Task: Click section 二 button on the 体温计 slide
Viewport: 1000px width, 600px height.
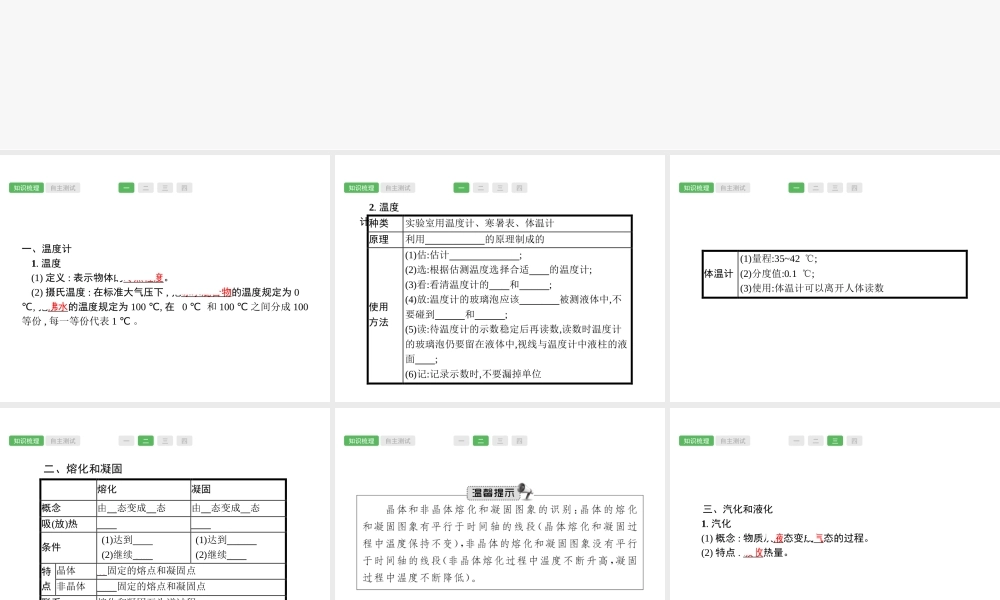Action: [x=816, y=188]
